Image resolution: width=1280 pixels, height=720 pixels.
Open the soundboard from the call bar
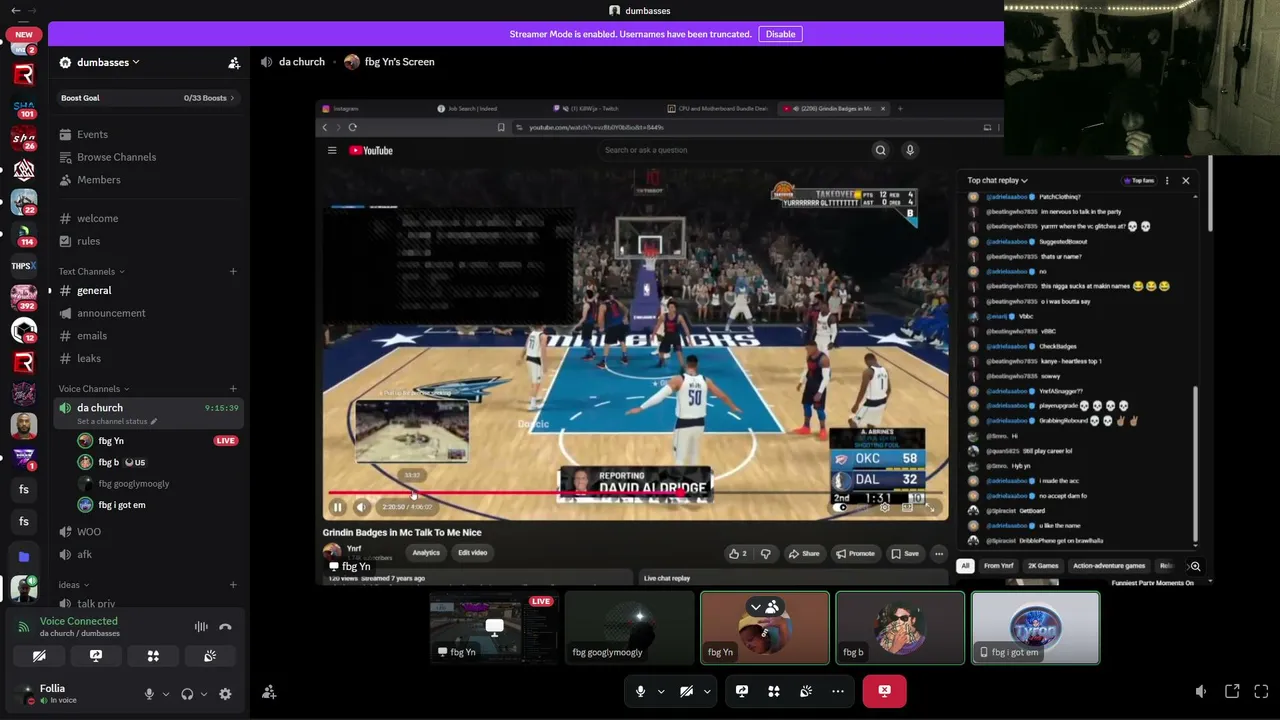(x=806, y=691)
